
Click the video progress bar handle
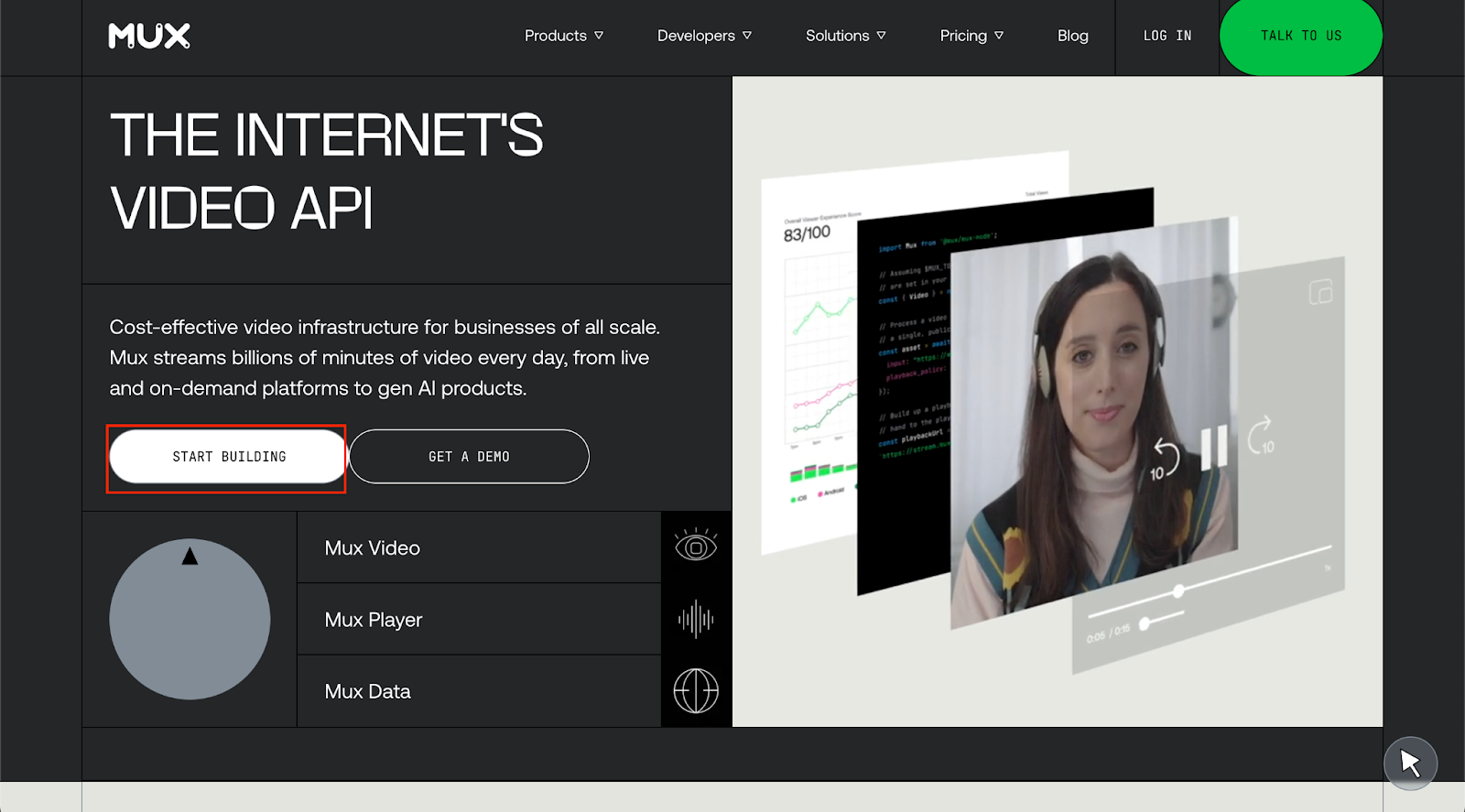coord(1178,590)
